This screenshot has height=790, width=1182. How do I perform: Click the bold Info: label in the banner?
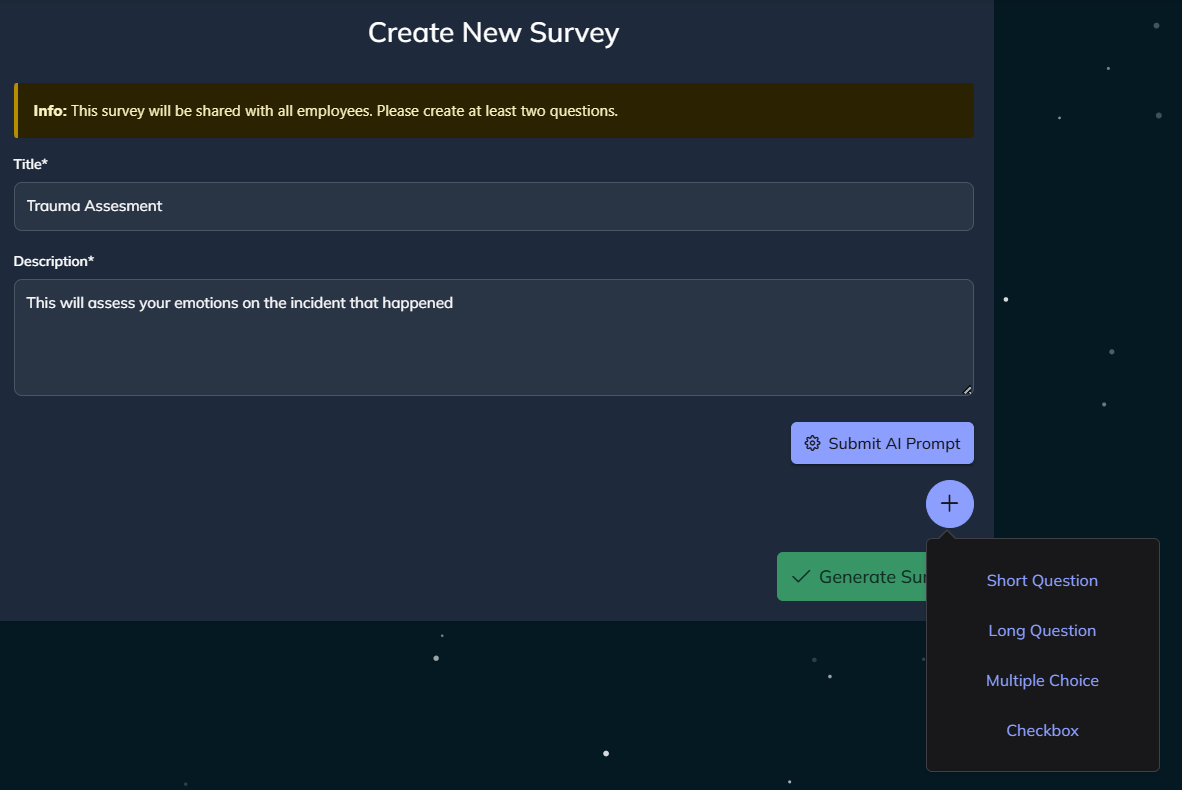49,111
